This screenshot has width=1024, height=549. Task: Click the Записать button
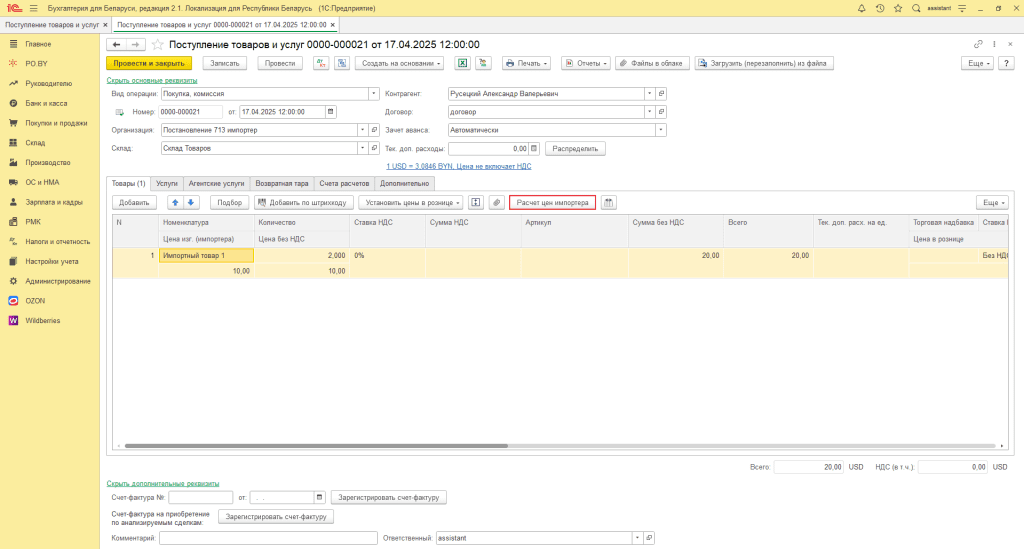tap(225, 63)
